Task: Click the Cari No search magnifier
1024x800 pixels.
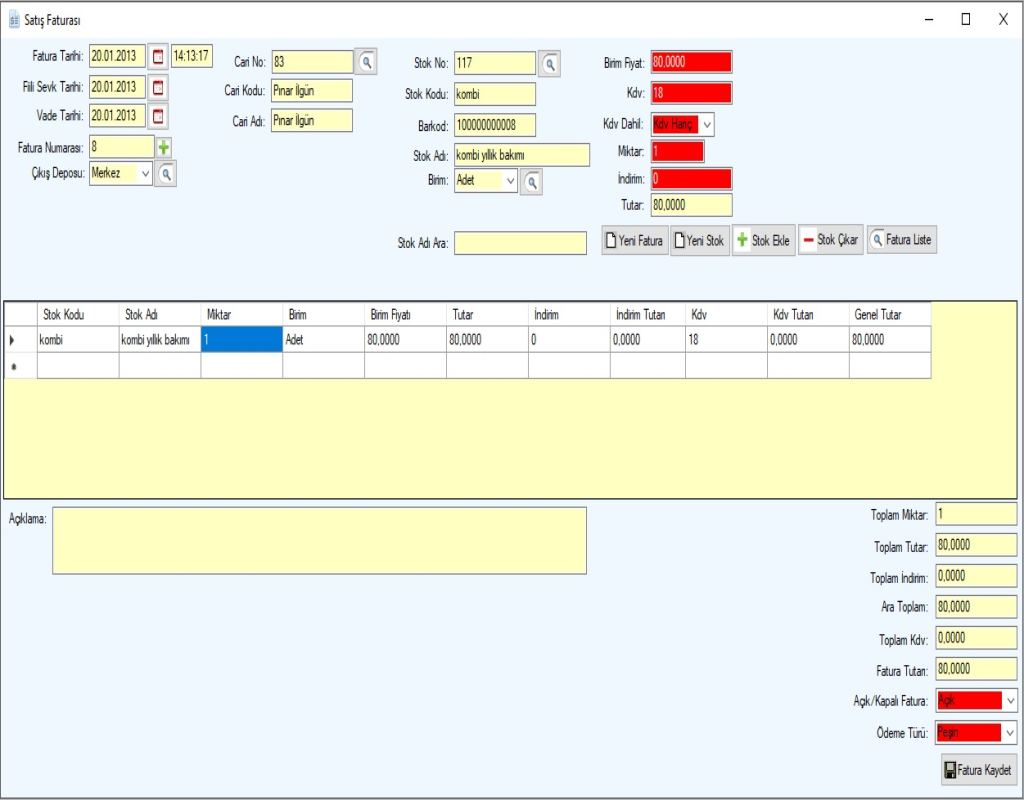Action: [x=367, y=62]
